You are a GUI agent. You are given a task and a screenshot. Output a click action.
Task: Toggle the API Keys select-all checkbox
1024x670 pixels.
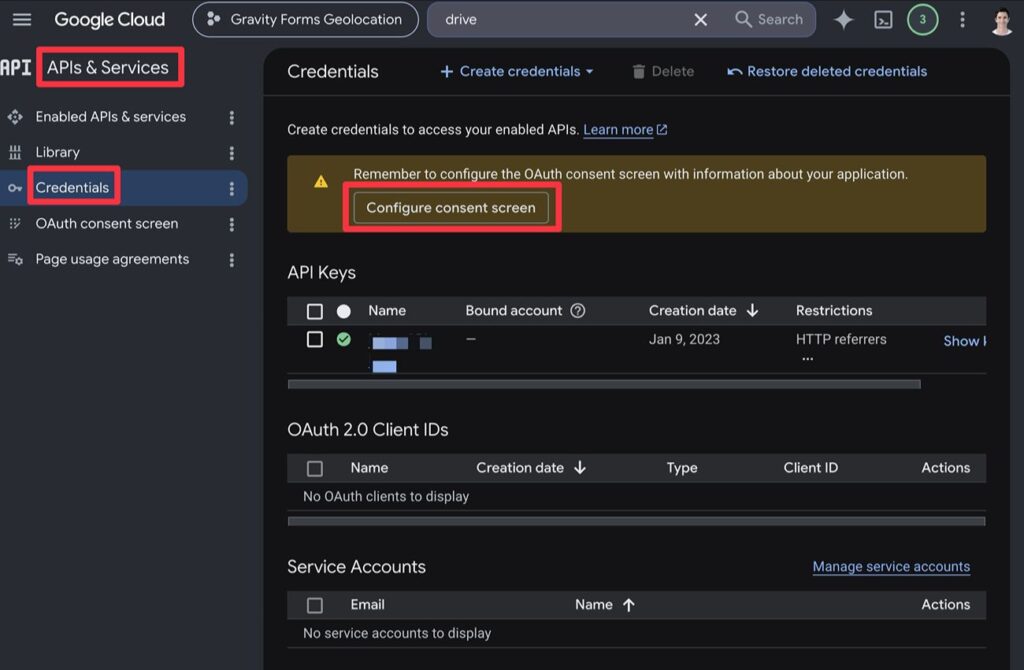315,311
